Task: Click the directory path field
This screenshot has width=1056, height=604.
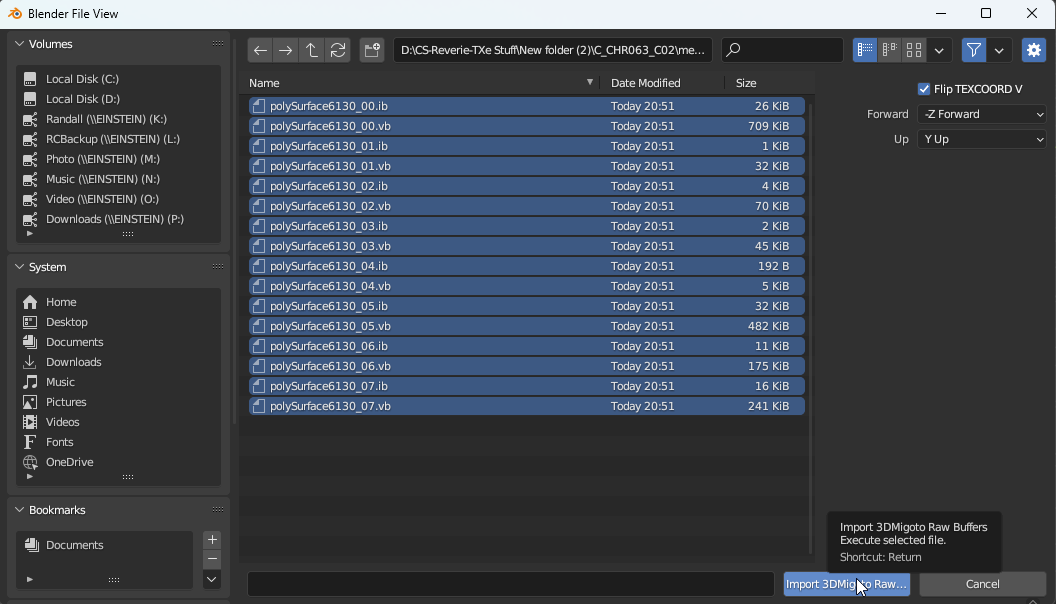Action: [552, 50]
